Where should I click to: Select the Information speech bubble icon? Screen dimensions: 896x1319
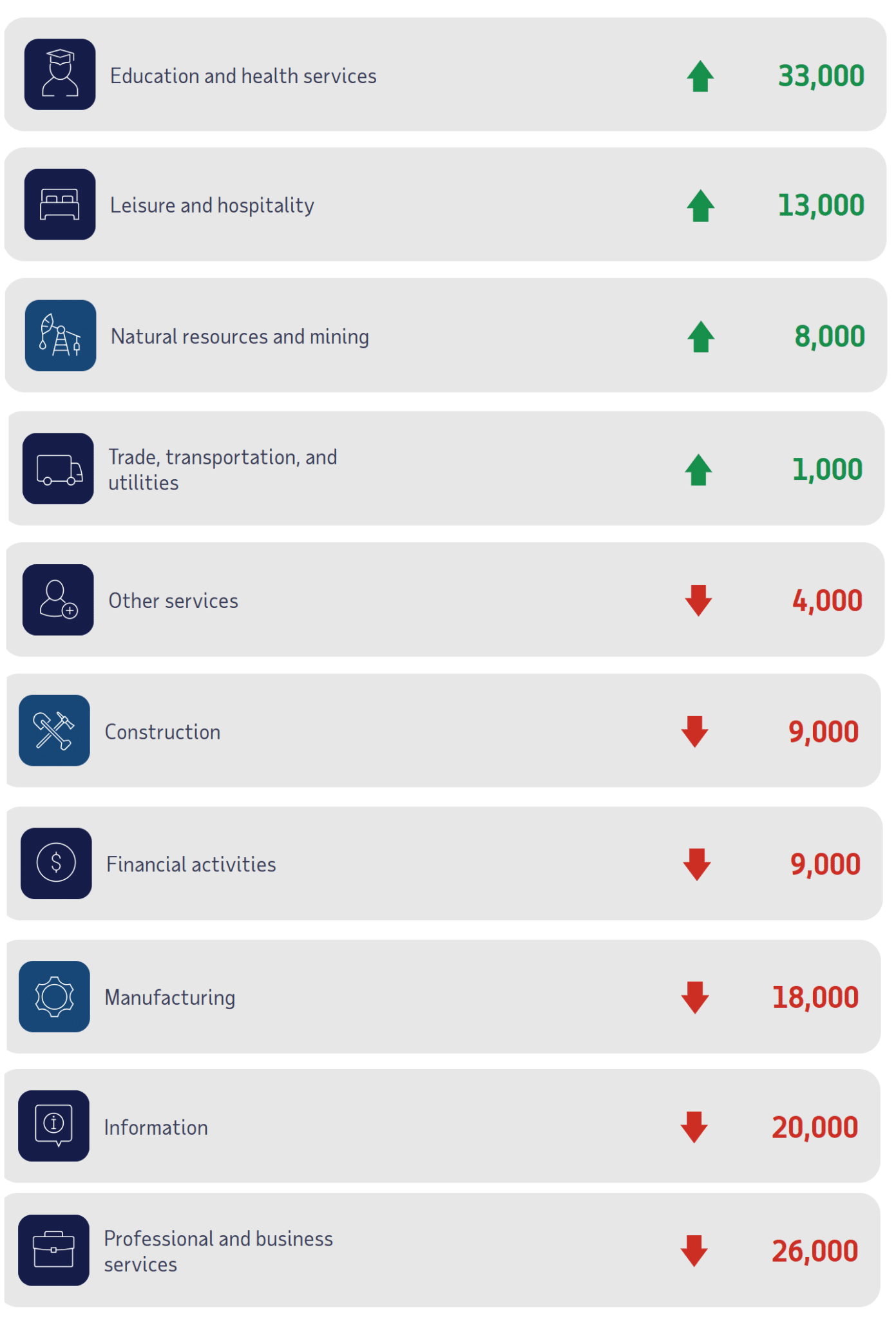tap(53, 1126)
